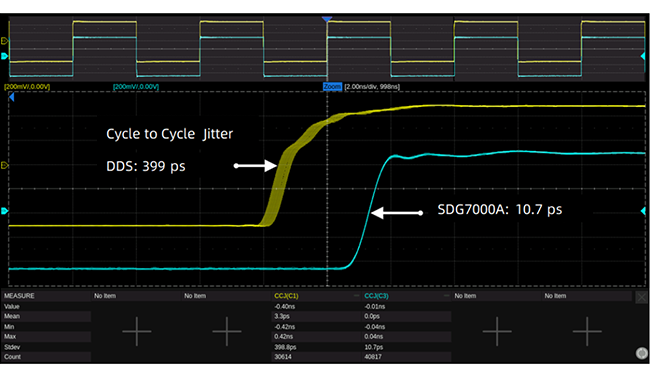
Task: Select the CCJ(C3) measurement header
Action: [x=376, y=296]
